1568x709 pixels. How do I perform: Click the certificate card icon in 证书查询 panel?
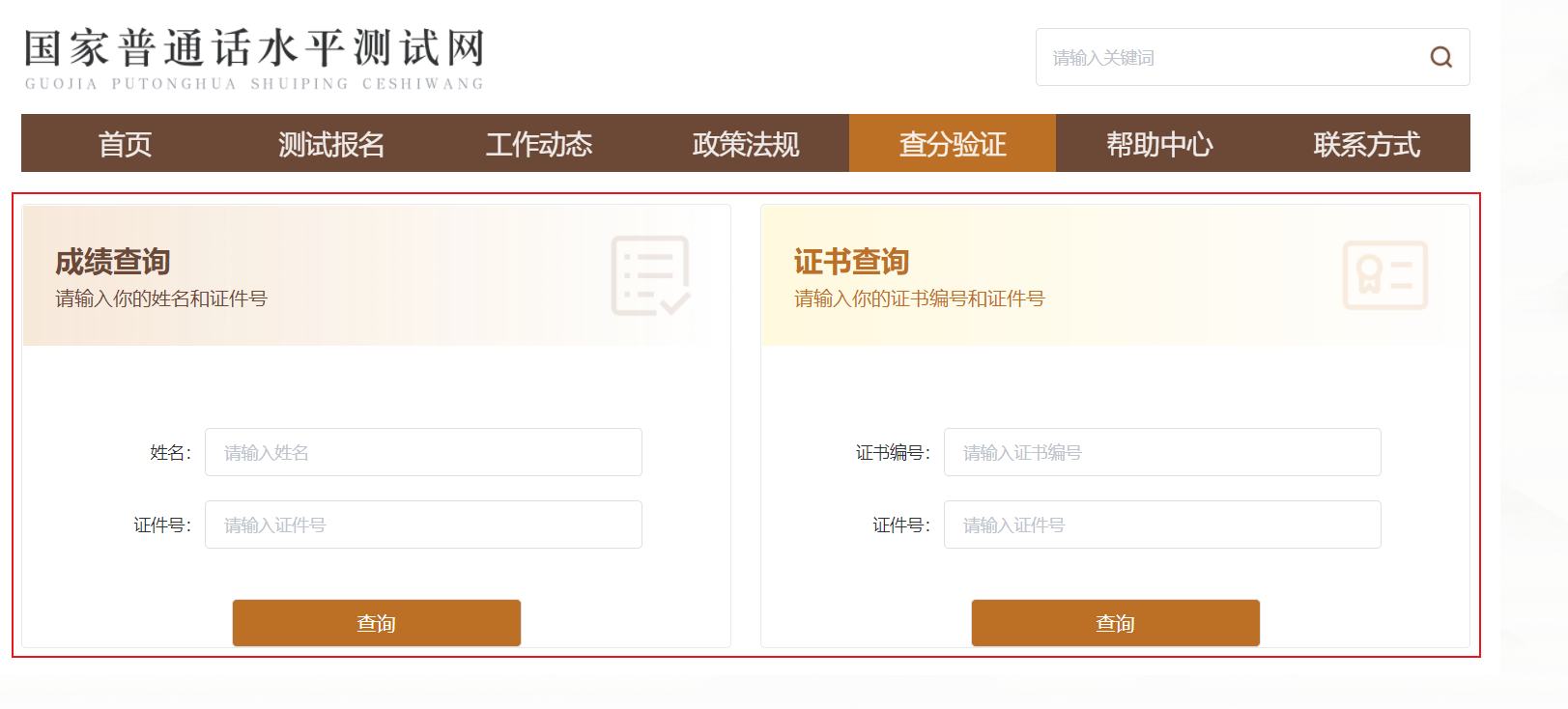(1384, 275)
